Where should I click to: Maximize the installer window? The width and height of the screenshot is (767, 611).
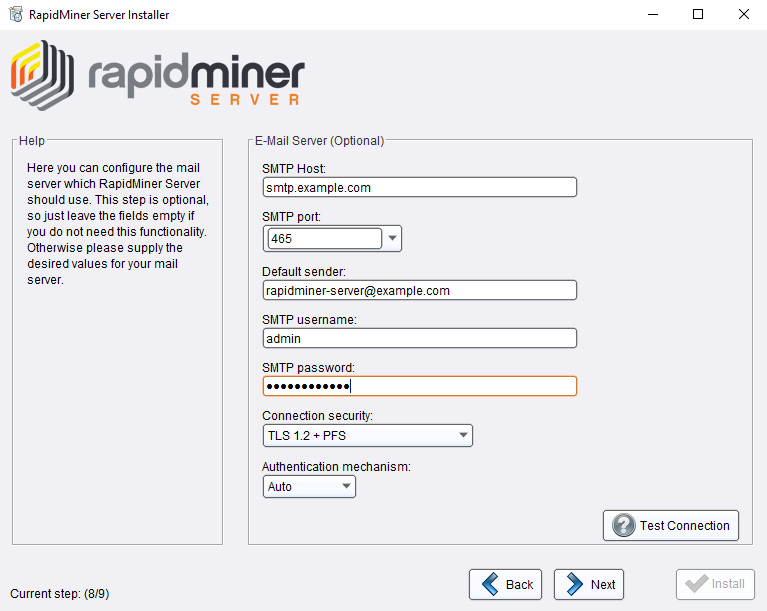coord(698,15)
